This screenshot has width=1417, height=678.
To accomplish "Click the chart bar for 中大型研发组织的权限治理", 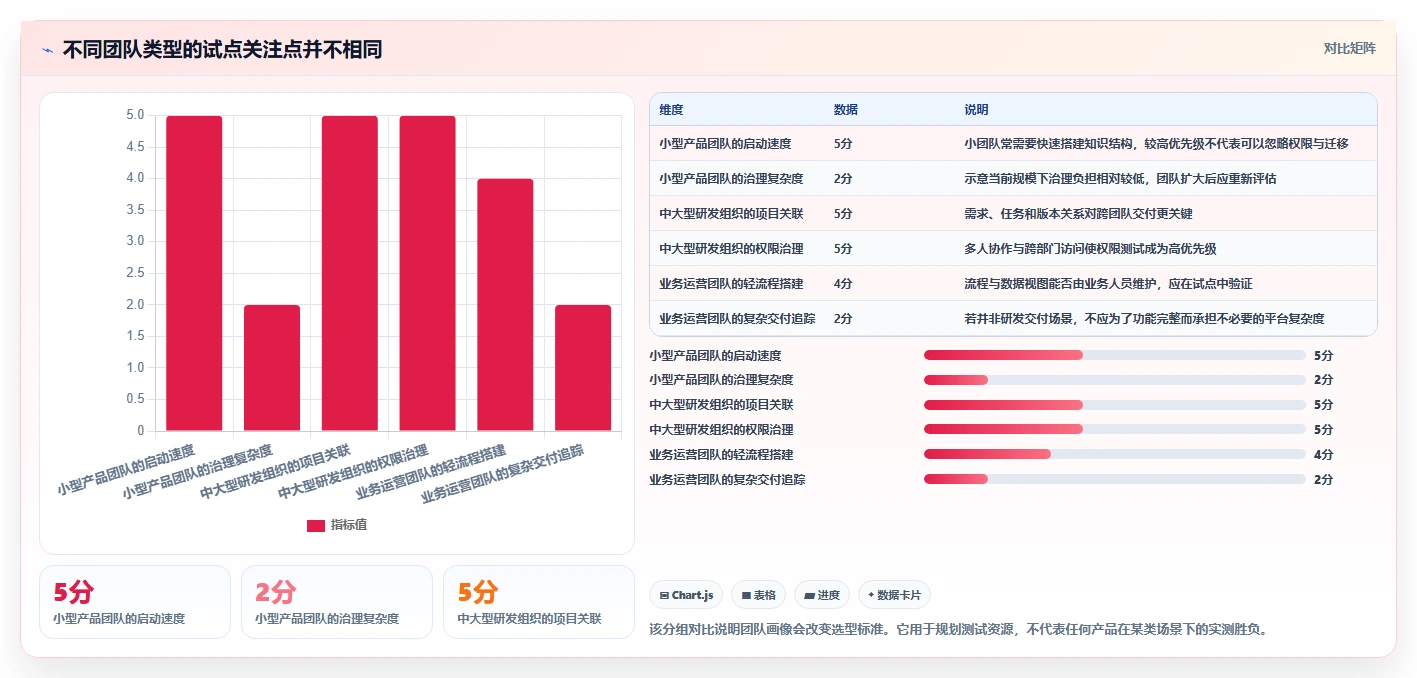I will [427, 273].
